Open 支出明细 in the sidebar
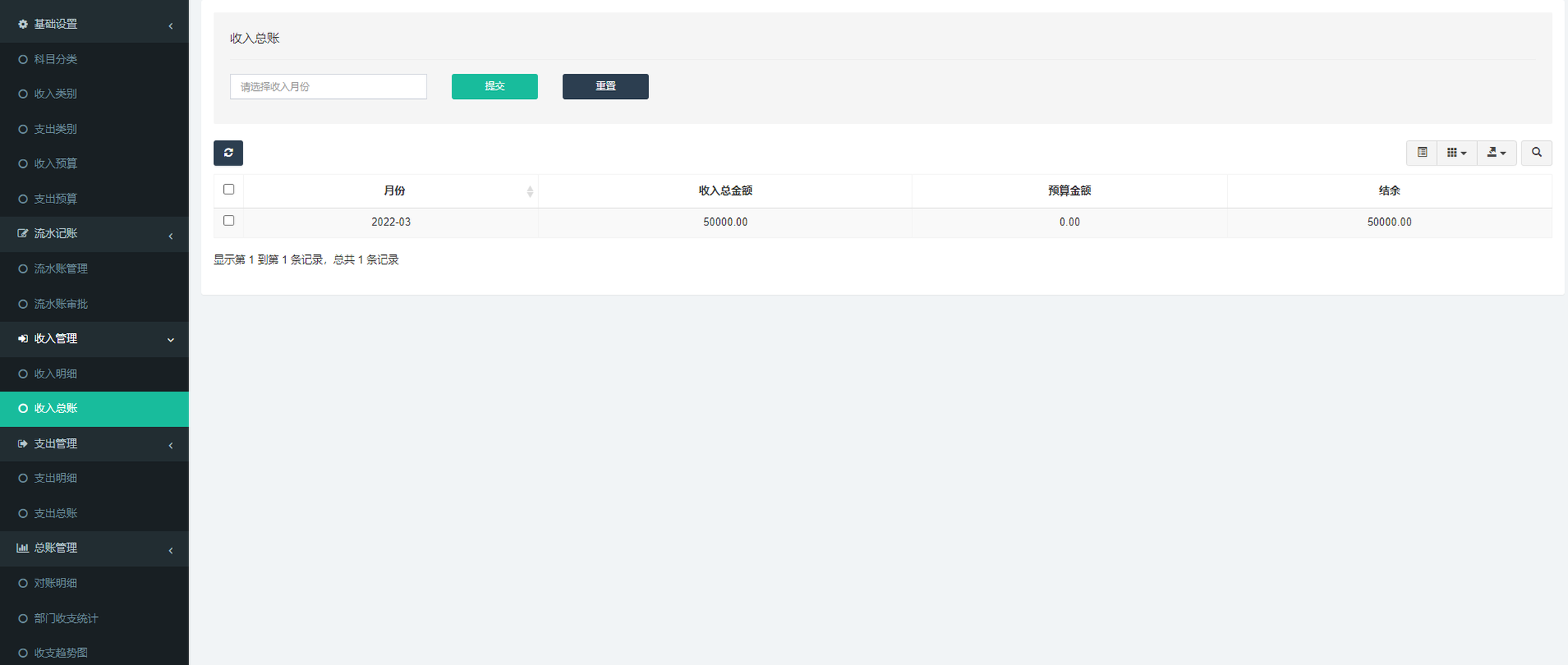 pos(94,478)
